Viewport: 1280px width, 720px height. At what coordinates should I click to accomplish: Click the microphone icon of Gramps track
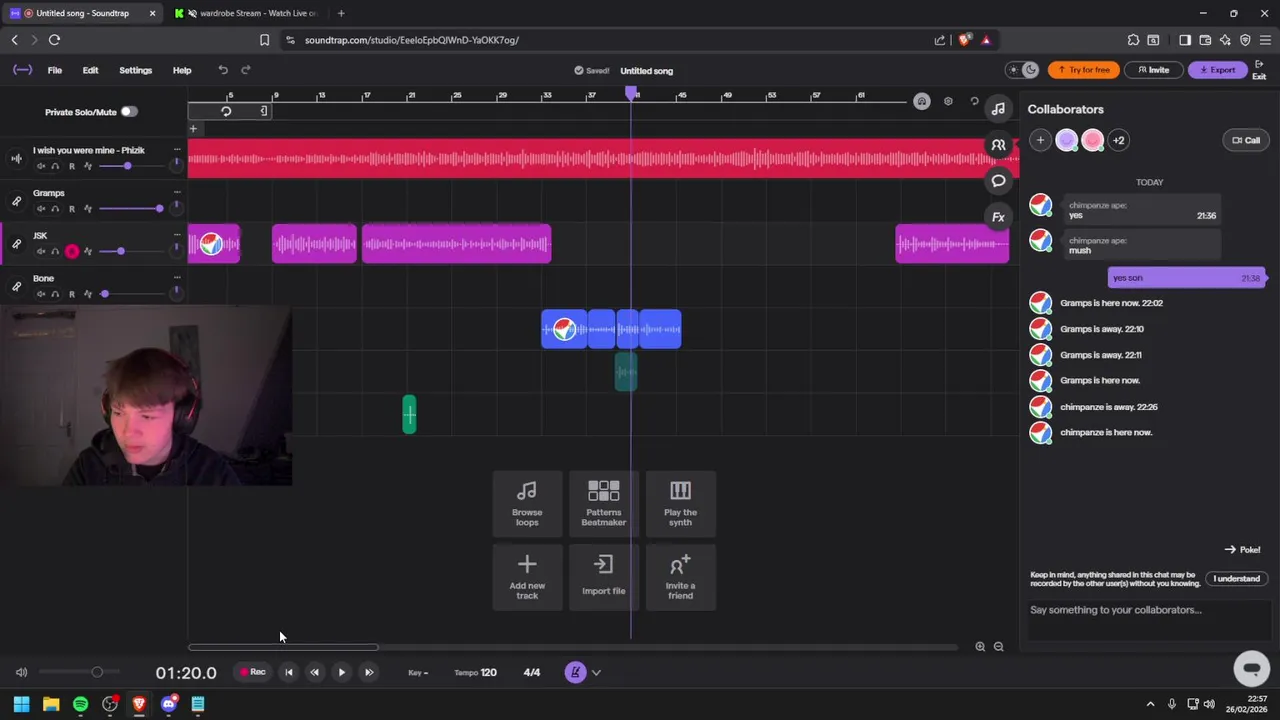click(x=16, y=201)
